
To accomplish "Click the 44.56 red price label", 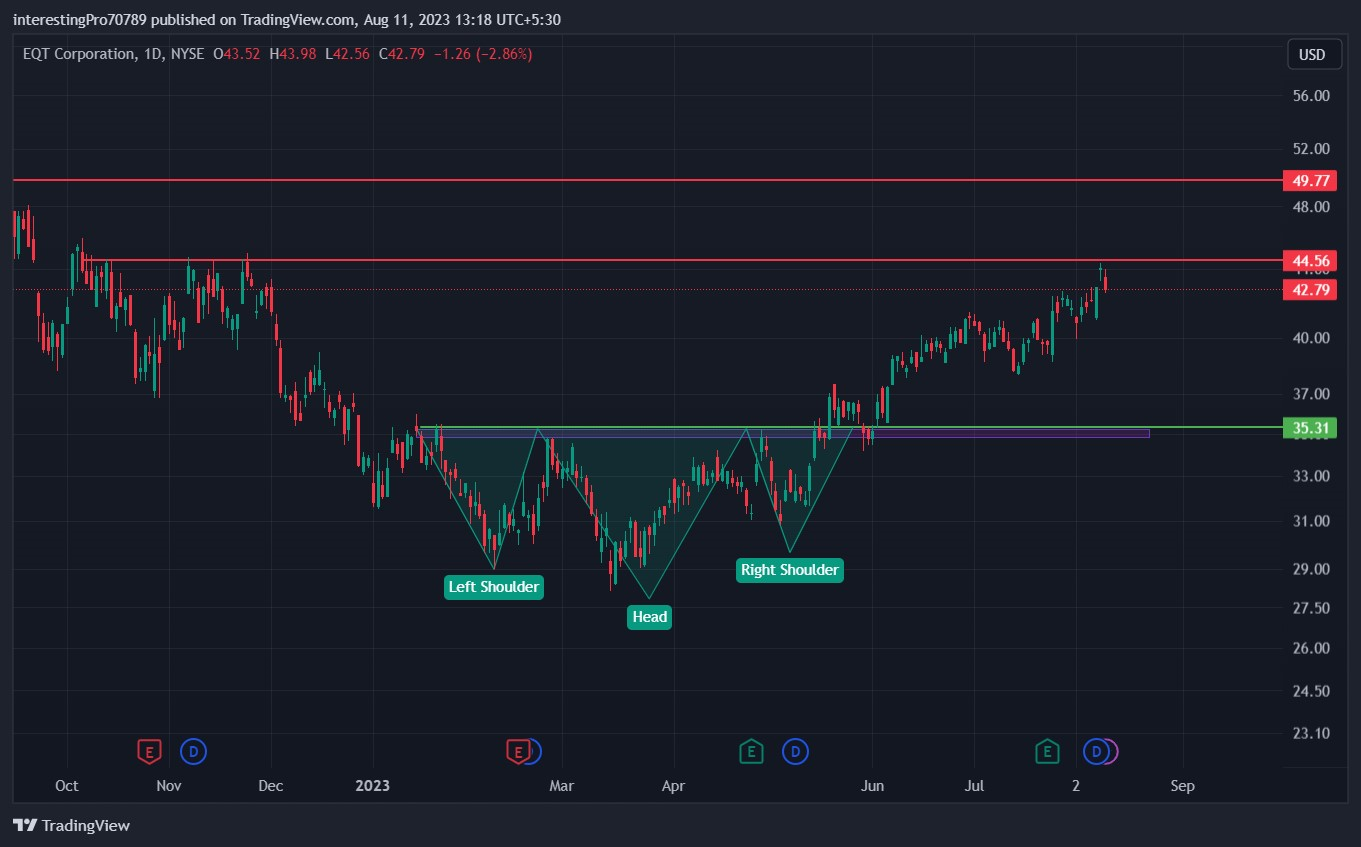I will (x=1310, y=261).
